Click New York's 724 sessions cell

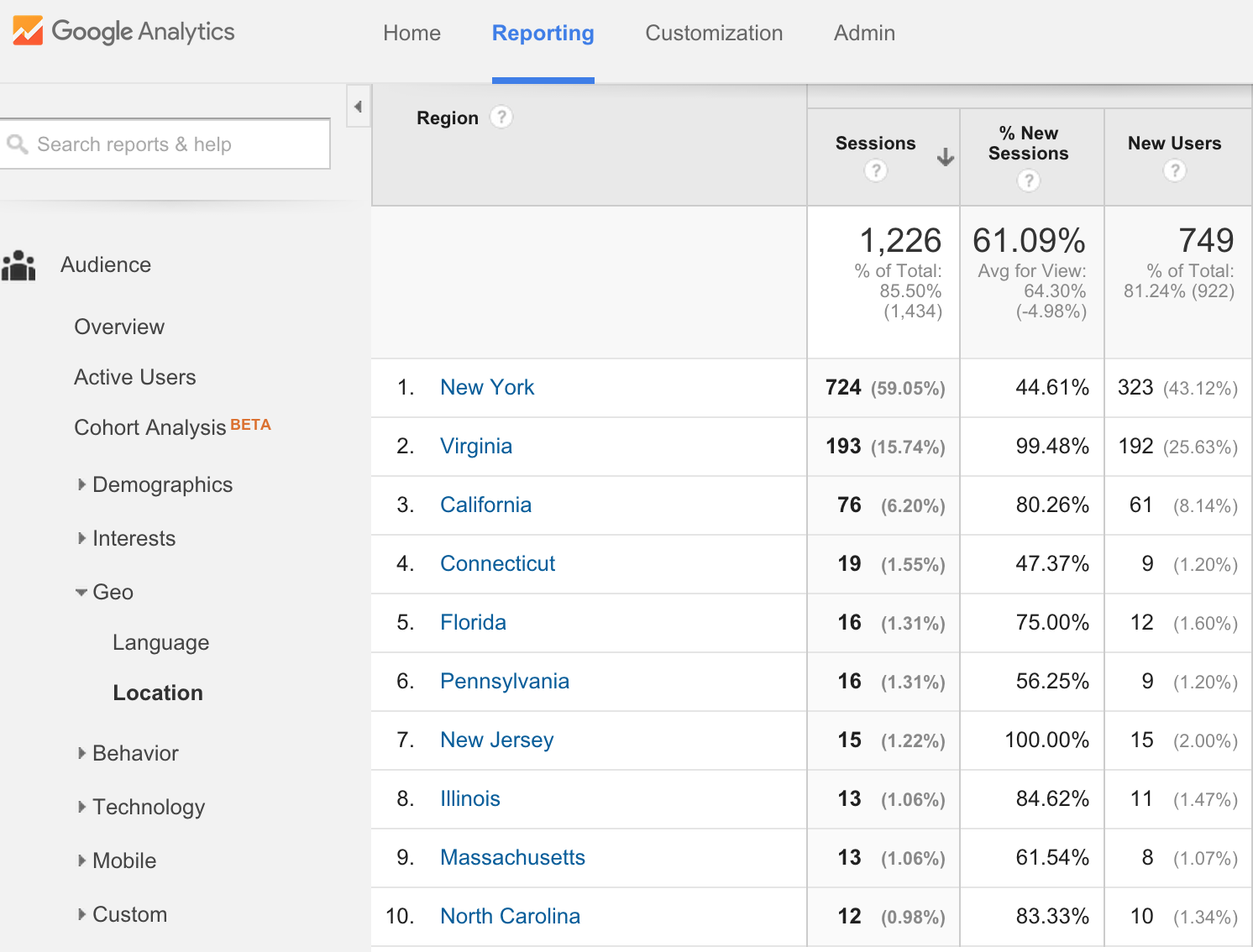(x=885, y=387)
